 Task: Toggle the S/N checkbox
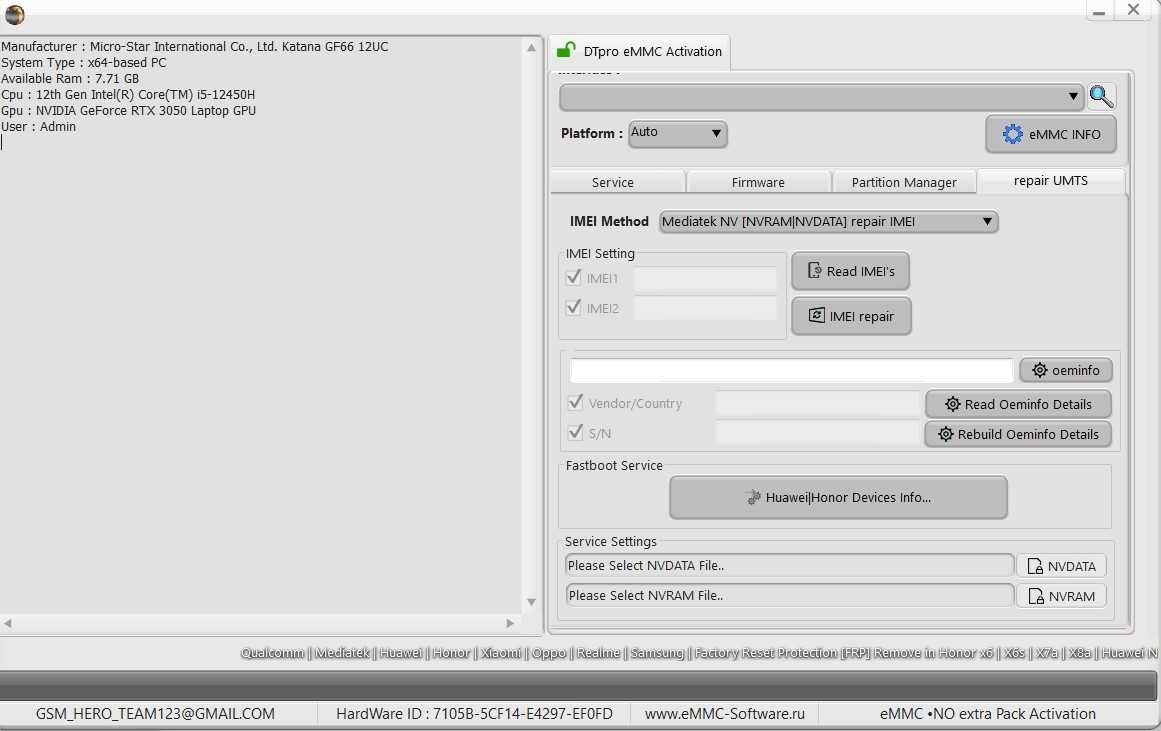(575, 433)
